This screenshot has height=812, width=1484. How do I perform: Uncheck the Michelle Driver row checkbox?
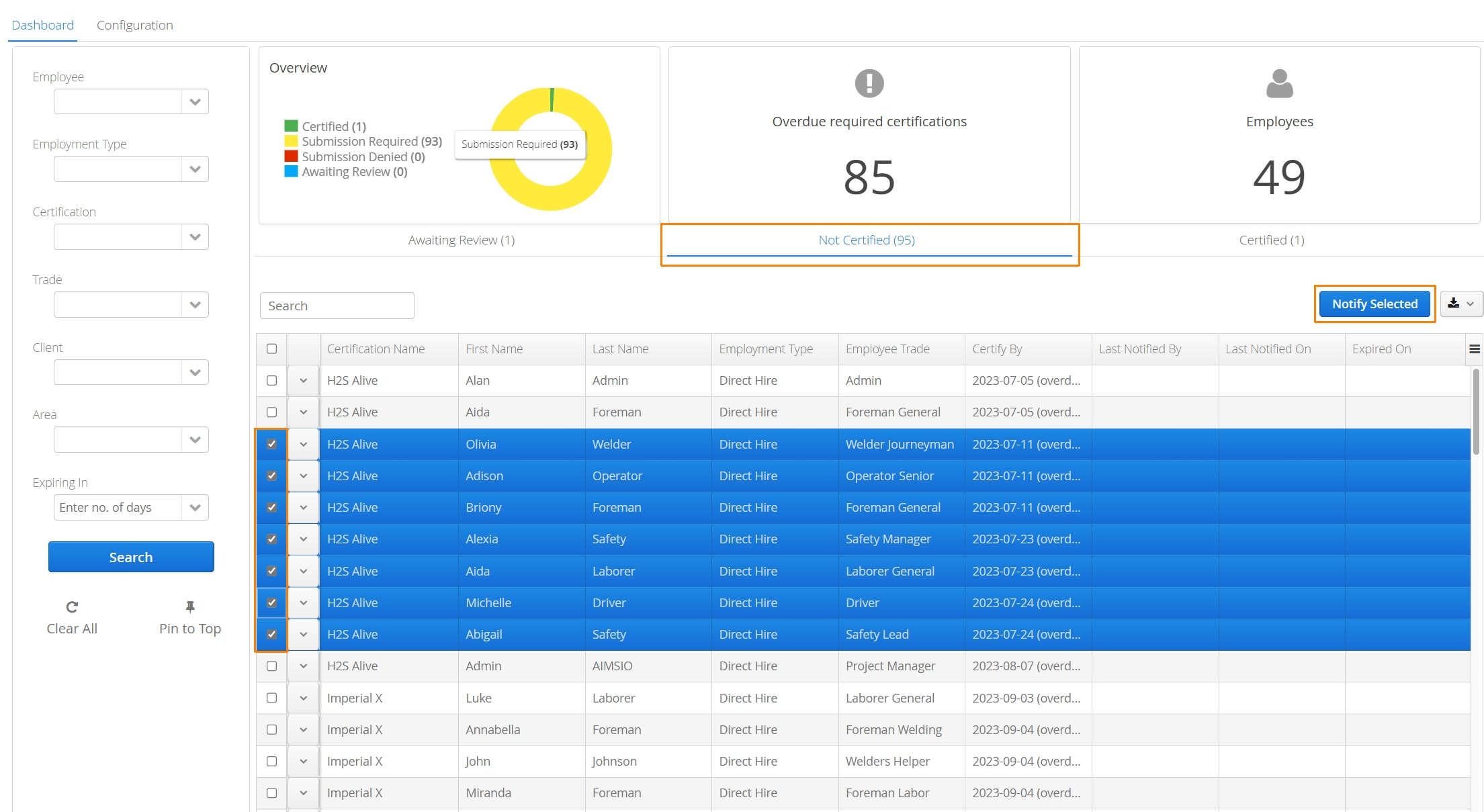(x=271, y=602)
